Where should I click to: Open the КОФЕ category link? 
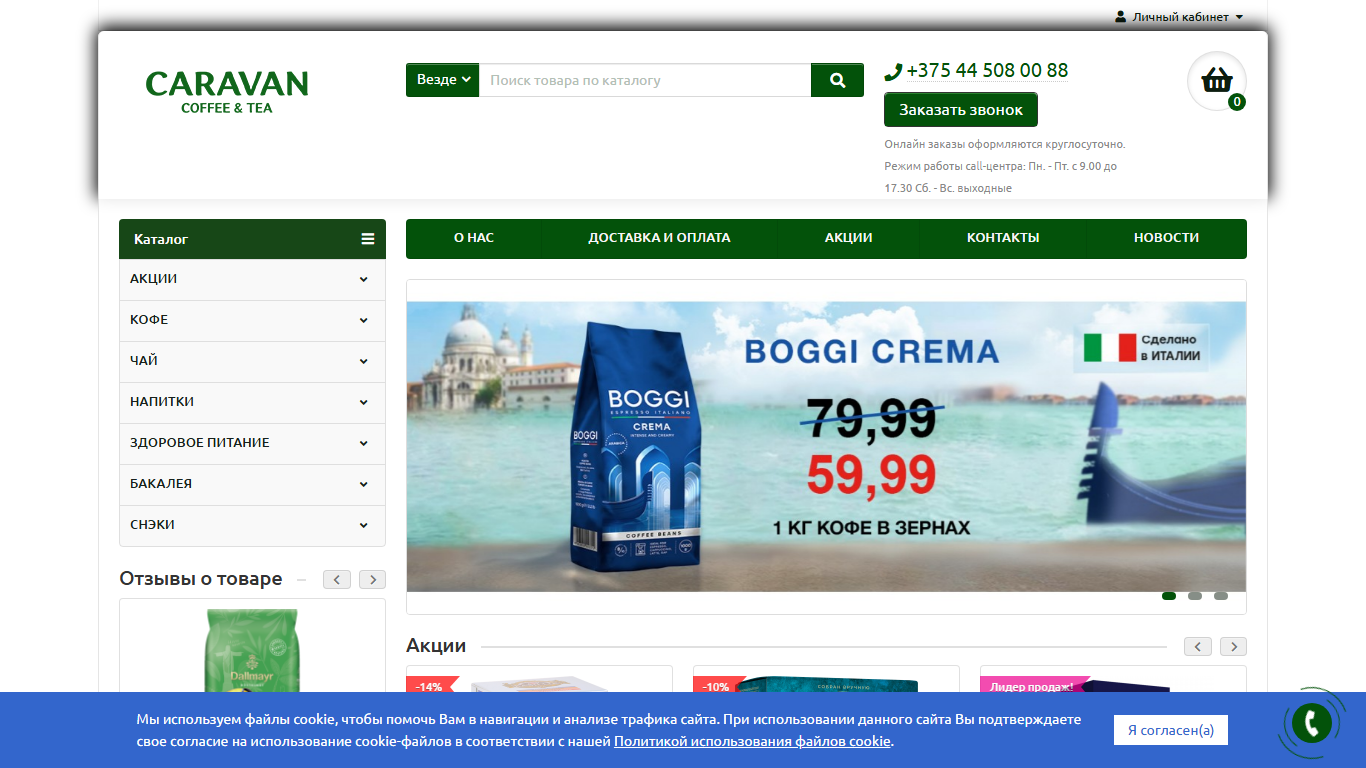(149, 320)
